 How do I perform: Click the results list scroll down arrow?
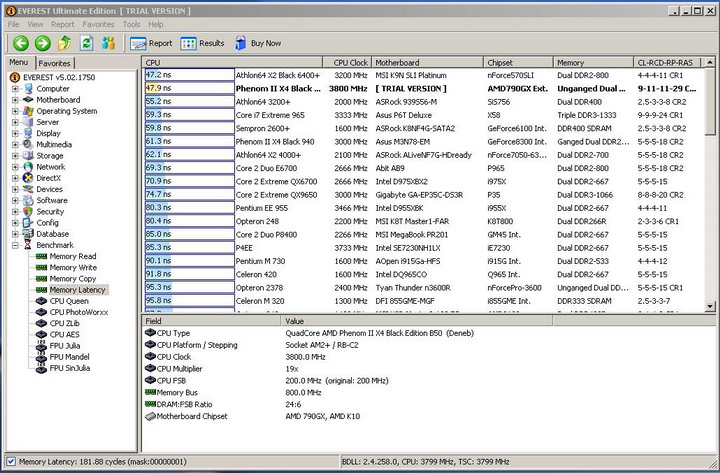(x=710, y=306)
